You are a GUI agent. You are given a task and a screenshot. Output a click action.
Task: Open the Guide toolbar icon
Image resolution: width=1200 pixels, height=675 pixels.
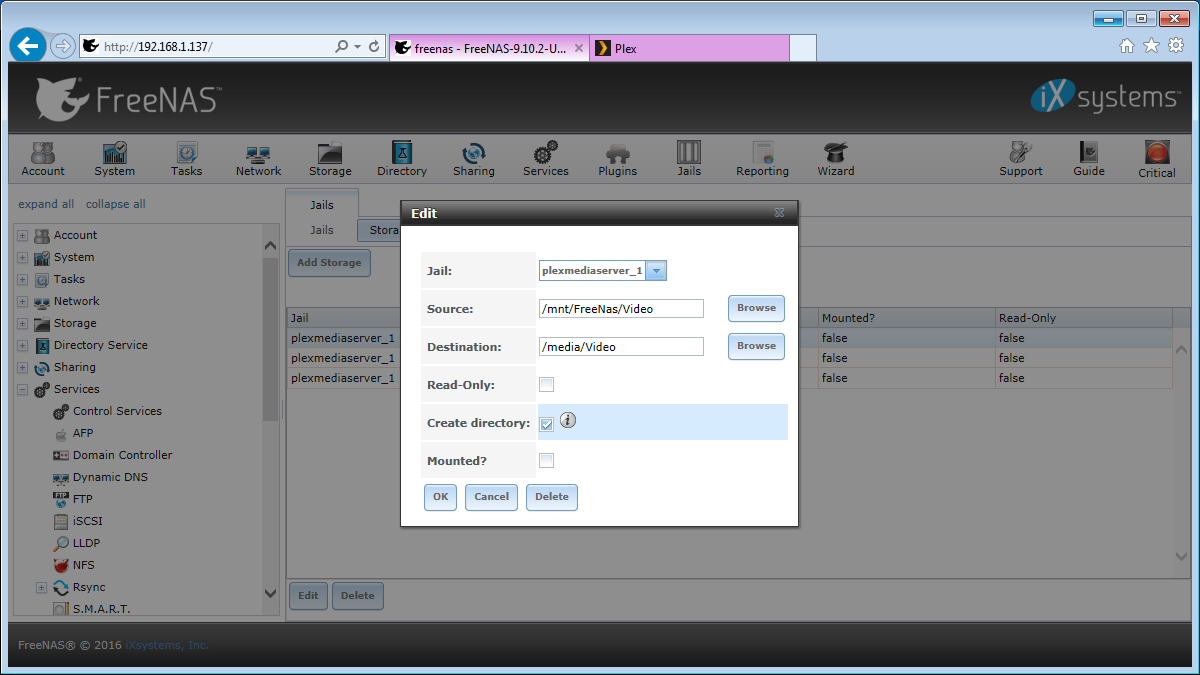pyautogui.click(x=1089, y=159)
